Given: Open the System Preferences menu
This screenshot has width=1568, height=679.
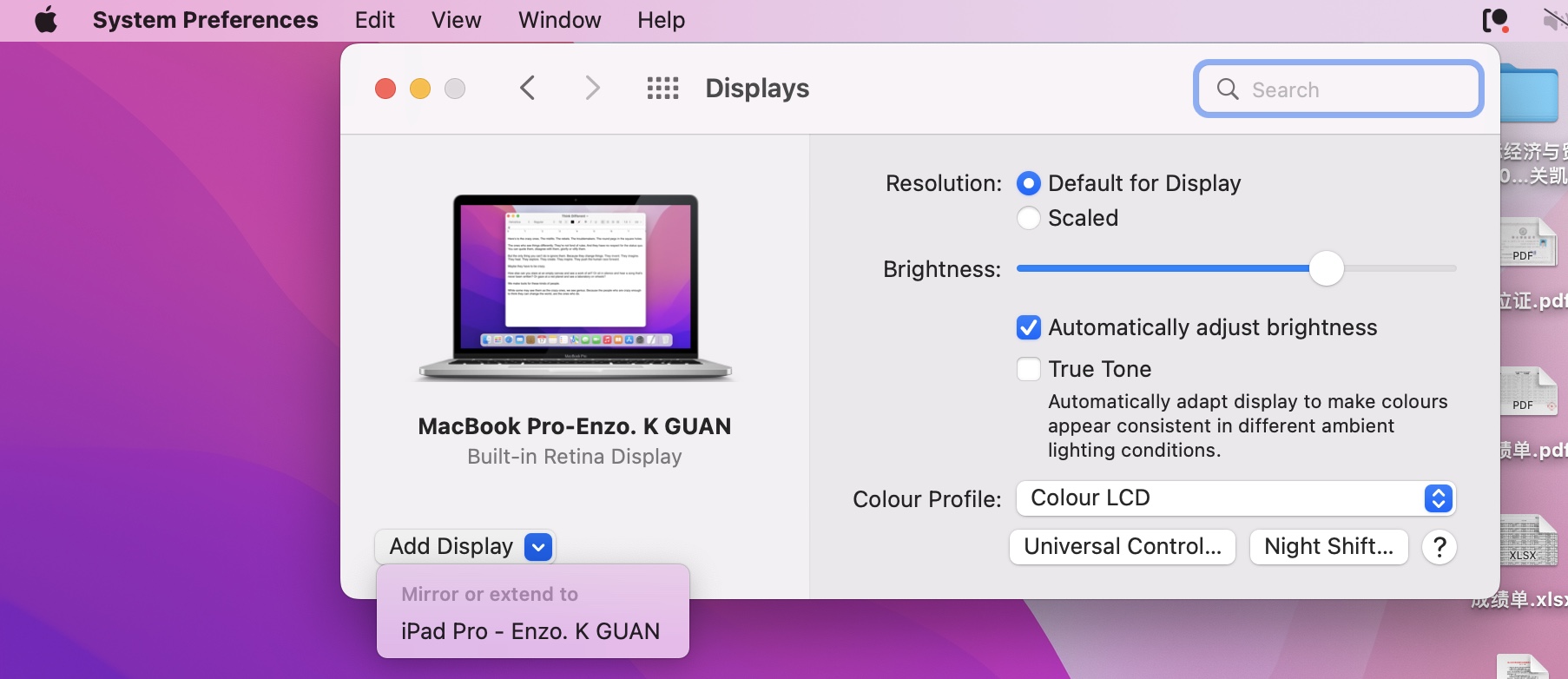Looking at the screenshot, I should coord(206,20).
